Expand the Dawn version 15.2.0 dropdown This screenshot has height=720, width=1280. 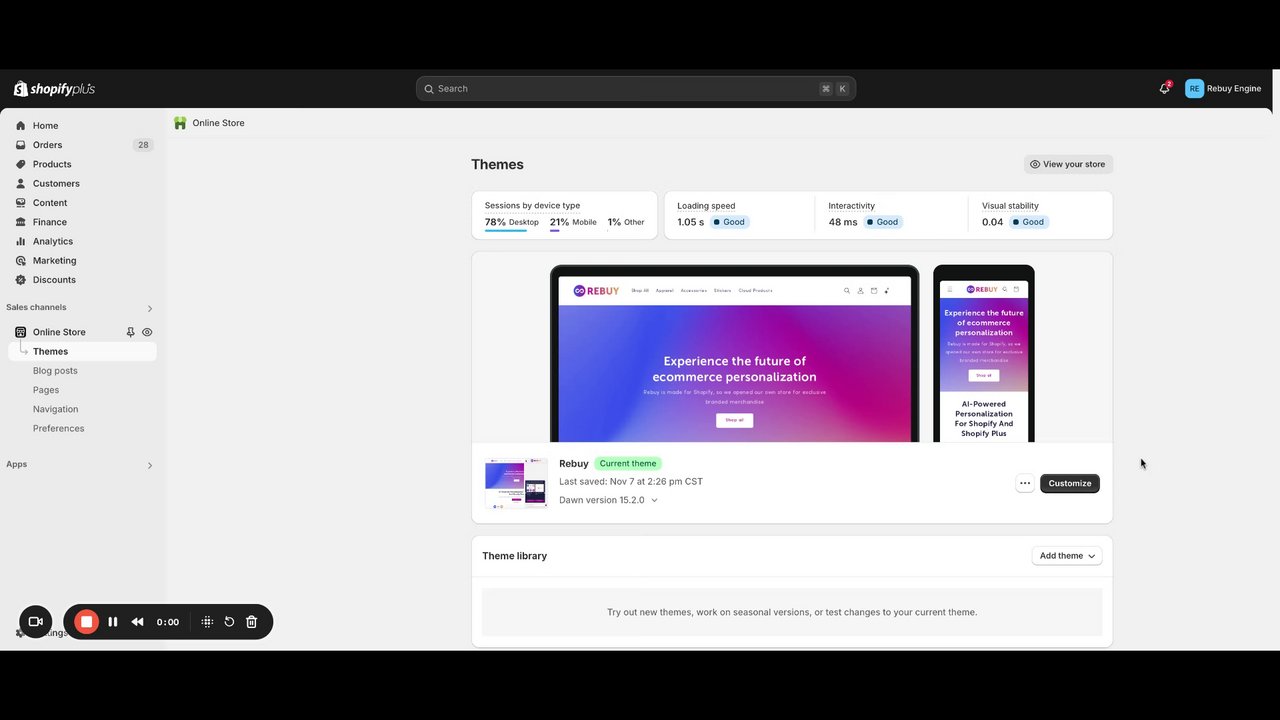click(x=608, y=500)
